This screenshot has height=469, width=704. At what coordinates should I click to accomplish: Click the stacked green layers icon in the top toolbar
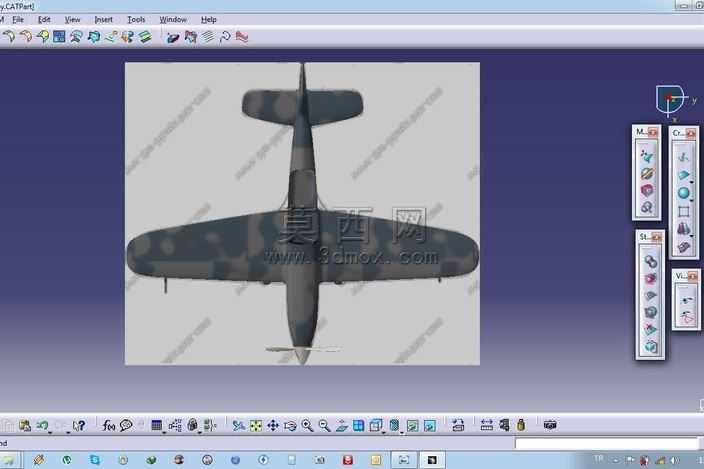click(145, 37)
